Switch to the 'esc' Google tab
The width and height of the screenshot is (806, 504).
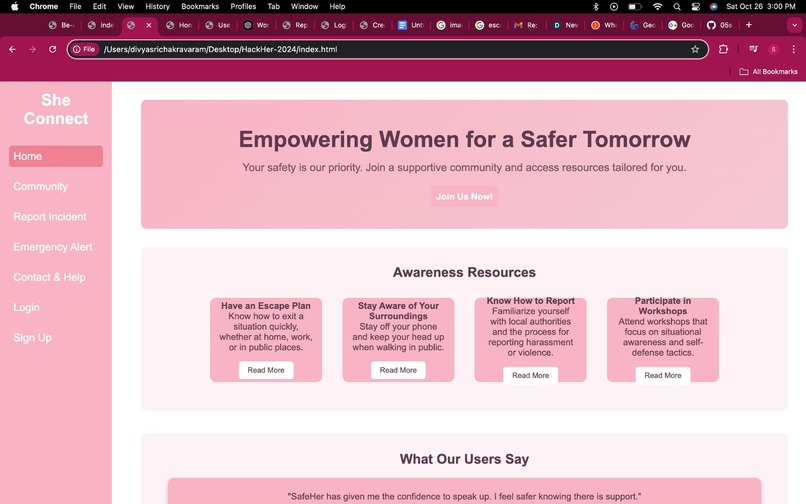487,25
